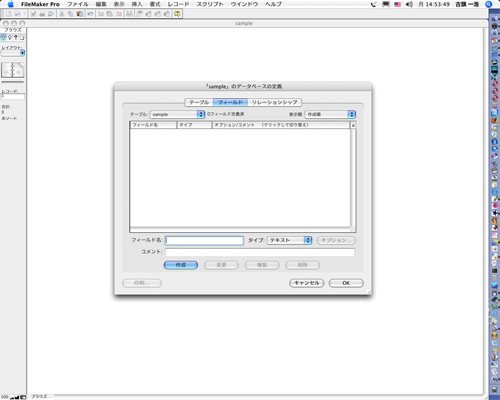Click the Find binoculars toolbar icon
Image resolution: width=500 pixels, height=400 pixels.
(129, 14)
